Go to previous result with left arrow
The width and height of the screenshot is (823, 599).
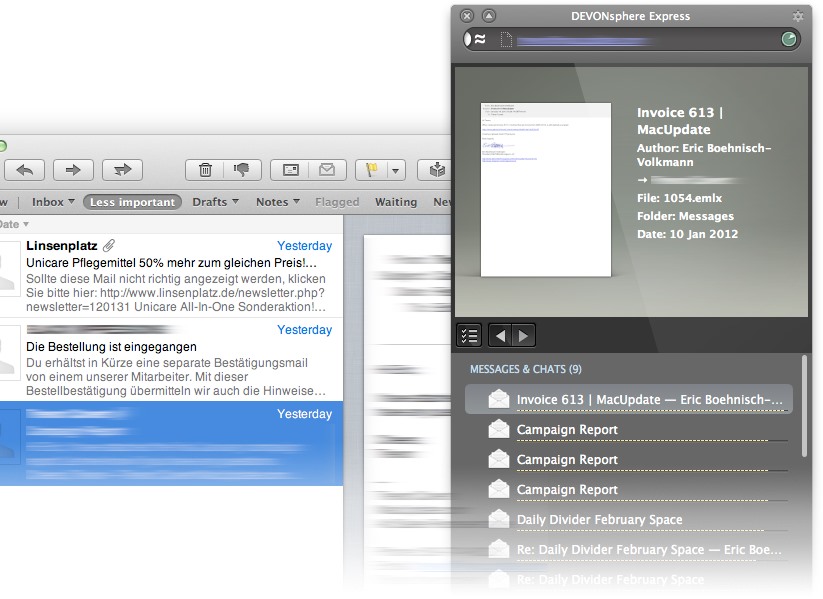(500, 335)
